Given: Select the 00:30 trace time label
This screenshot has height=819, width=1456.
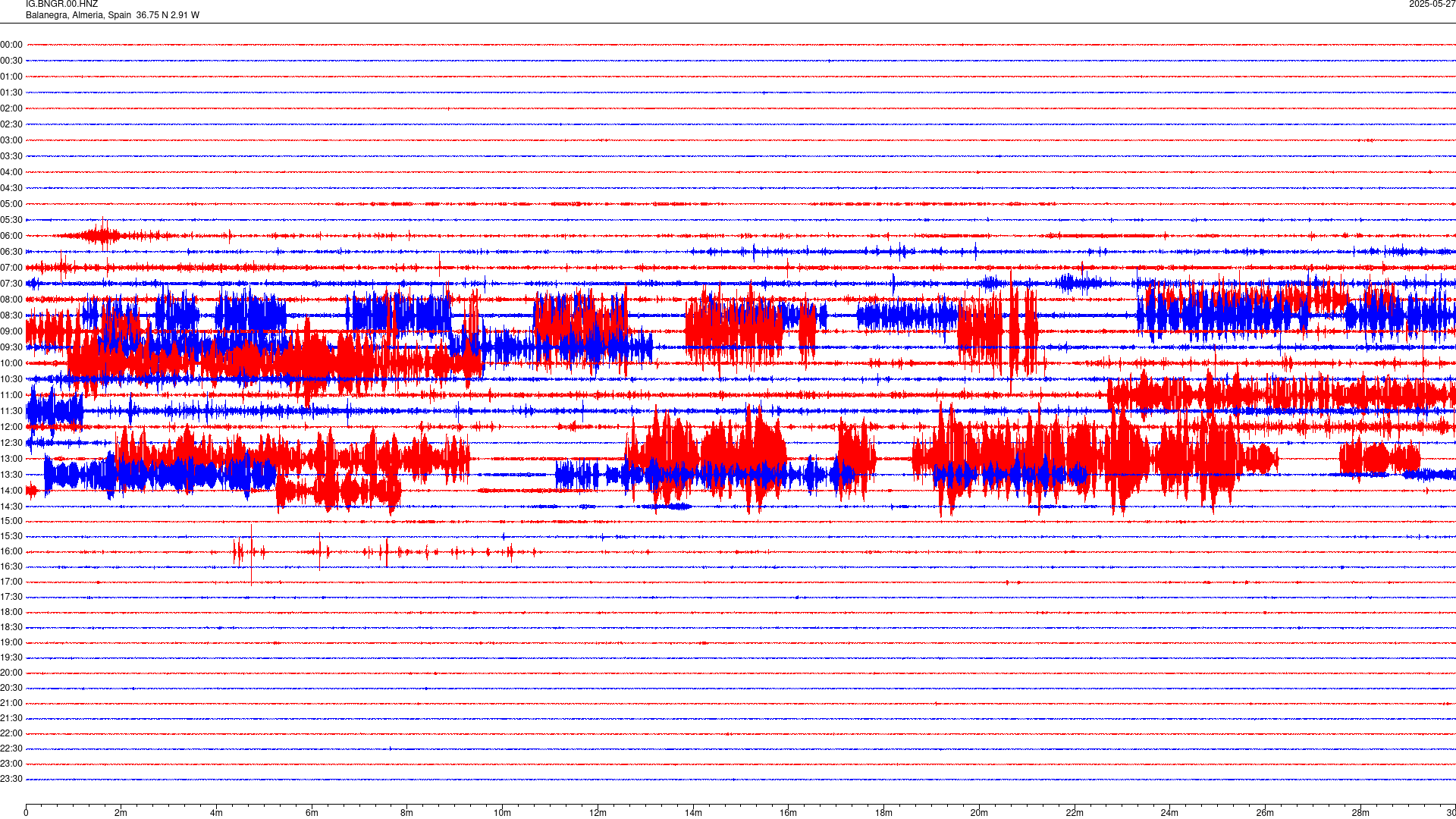Looking at the screenshot, I should click(11, 61).
